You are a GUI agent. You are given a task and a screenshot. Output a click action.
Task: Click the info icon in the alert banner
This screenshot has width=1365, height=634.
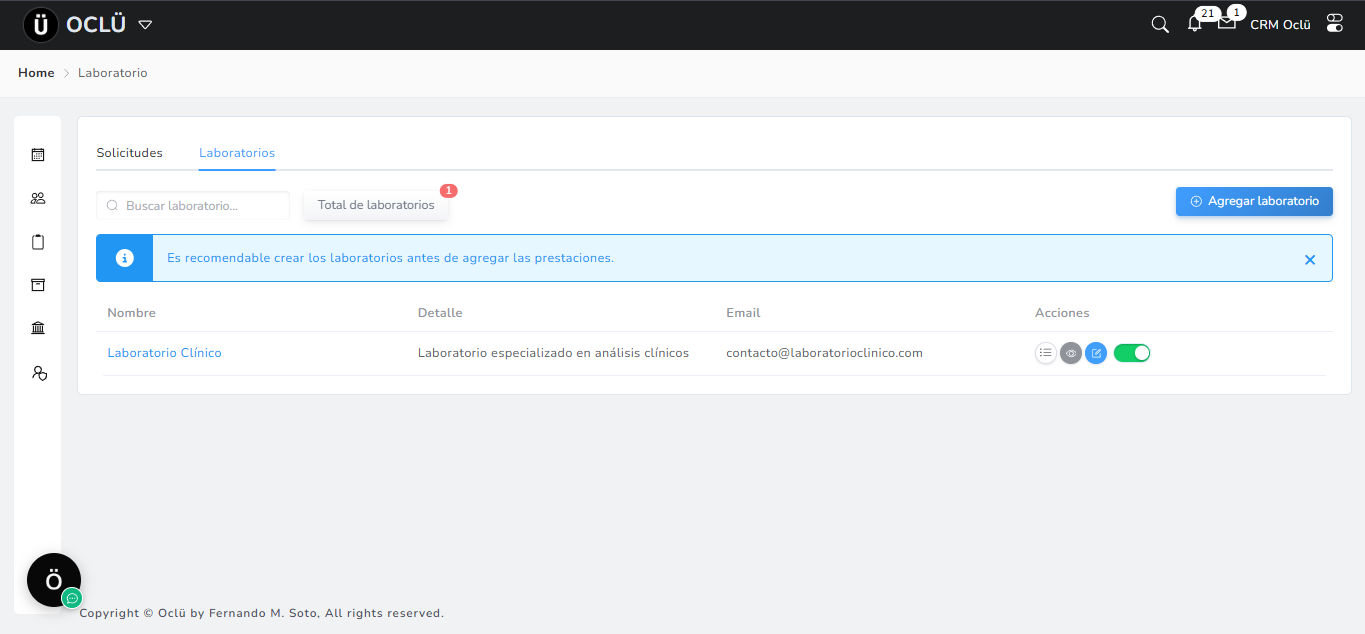click(x=125, y=258)
